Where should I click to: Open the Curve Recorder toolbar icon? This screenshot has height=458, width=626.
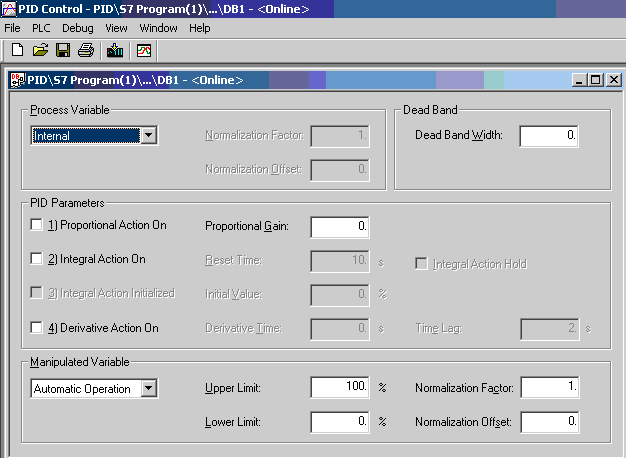click(144, 50)
